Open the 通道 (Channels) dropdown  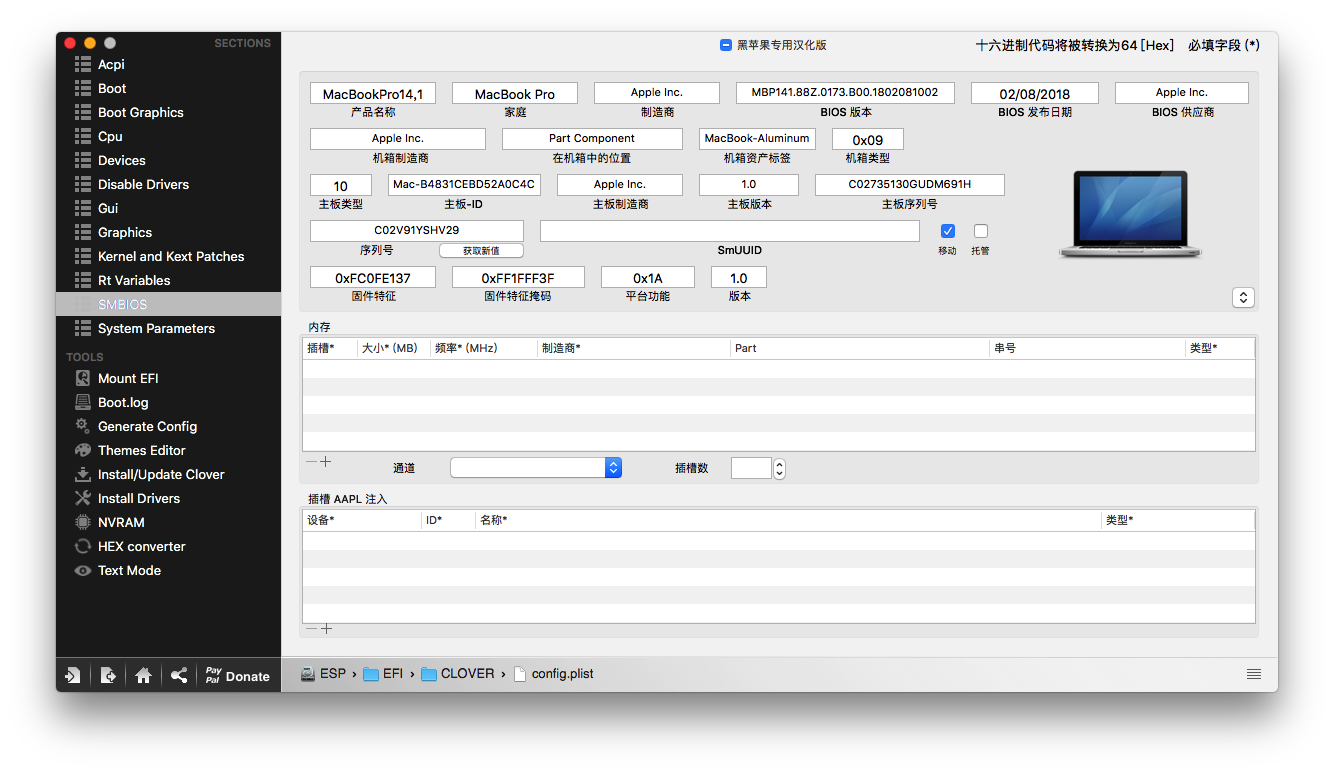536,468
